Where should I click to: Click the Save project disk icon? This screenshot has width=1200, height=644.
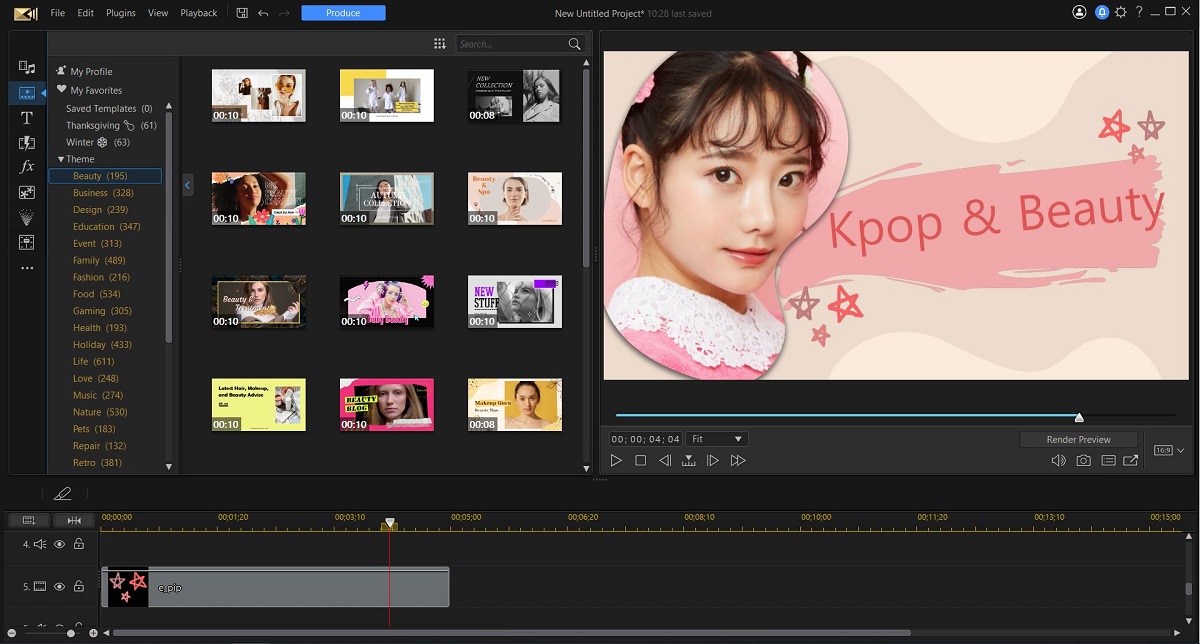(x=242, y=13)
